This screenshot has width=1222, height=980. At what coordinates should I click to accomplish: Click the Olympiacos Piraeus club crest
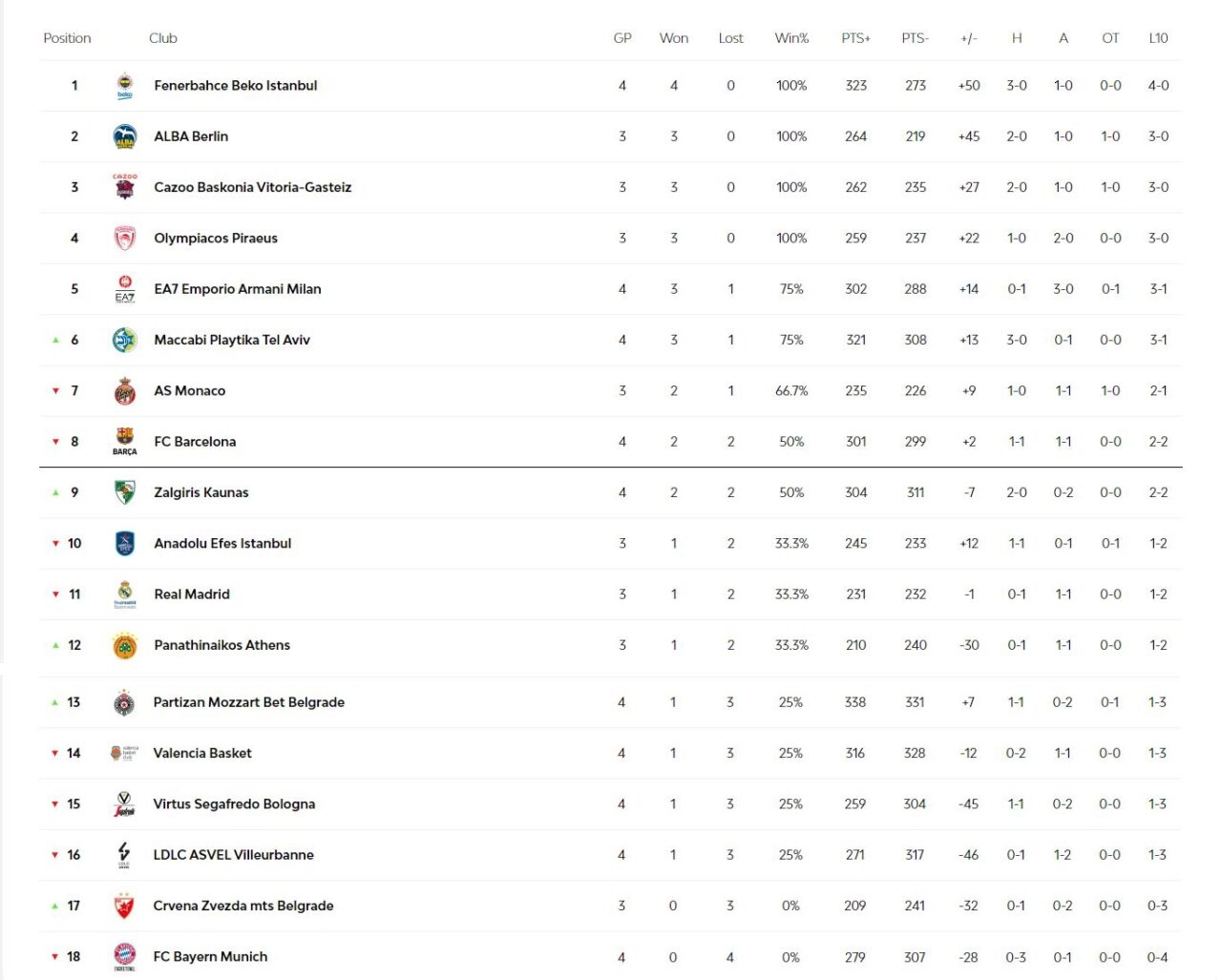pos(125,239)
